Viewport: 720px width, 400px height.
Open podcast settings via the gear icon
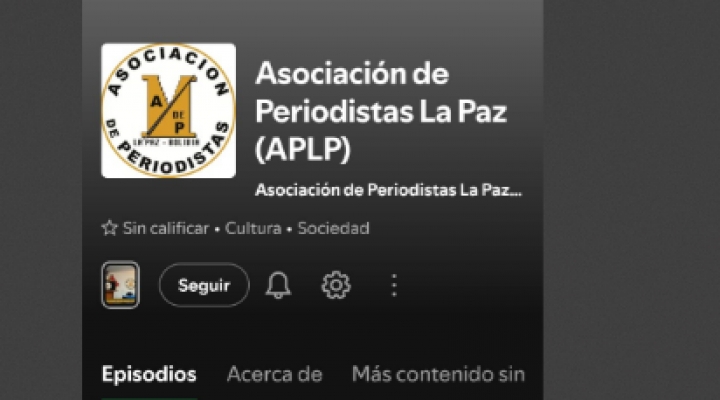(336, 285)
